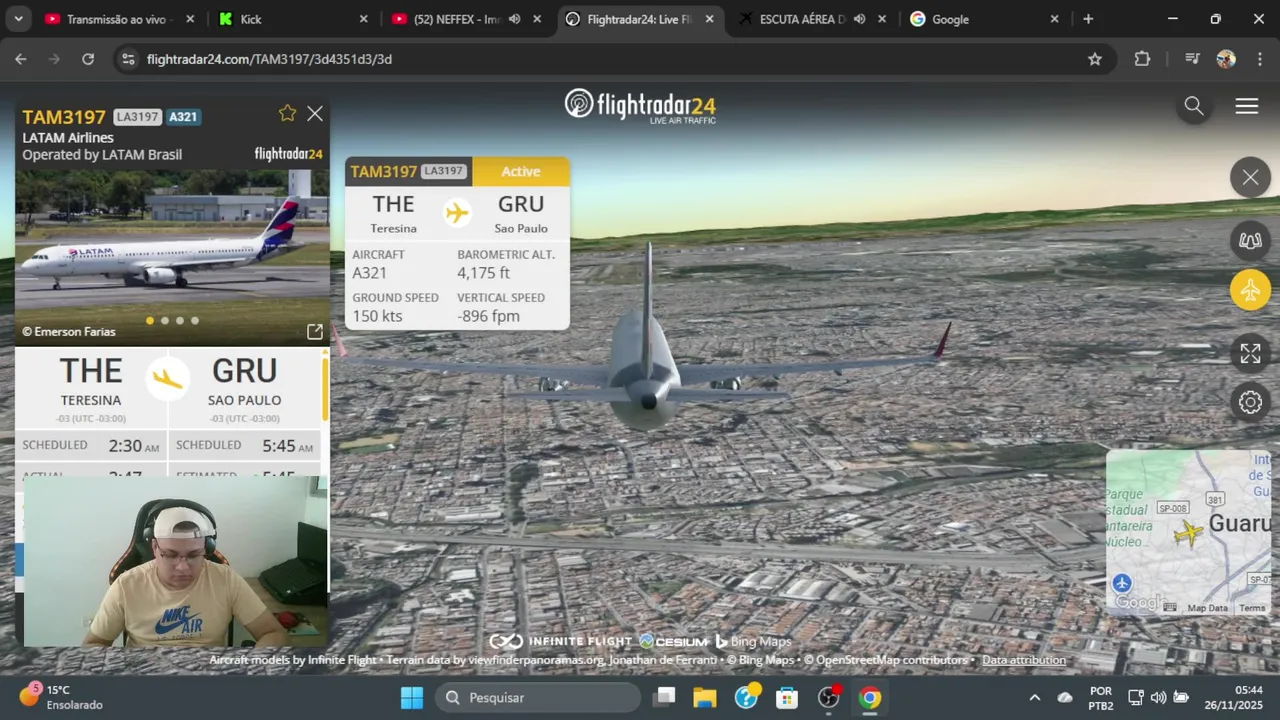Click the Flightradar24 logo at top center
Image resolution: width=1280 pixels, height=720 pixels.
coord(640,106)
